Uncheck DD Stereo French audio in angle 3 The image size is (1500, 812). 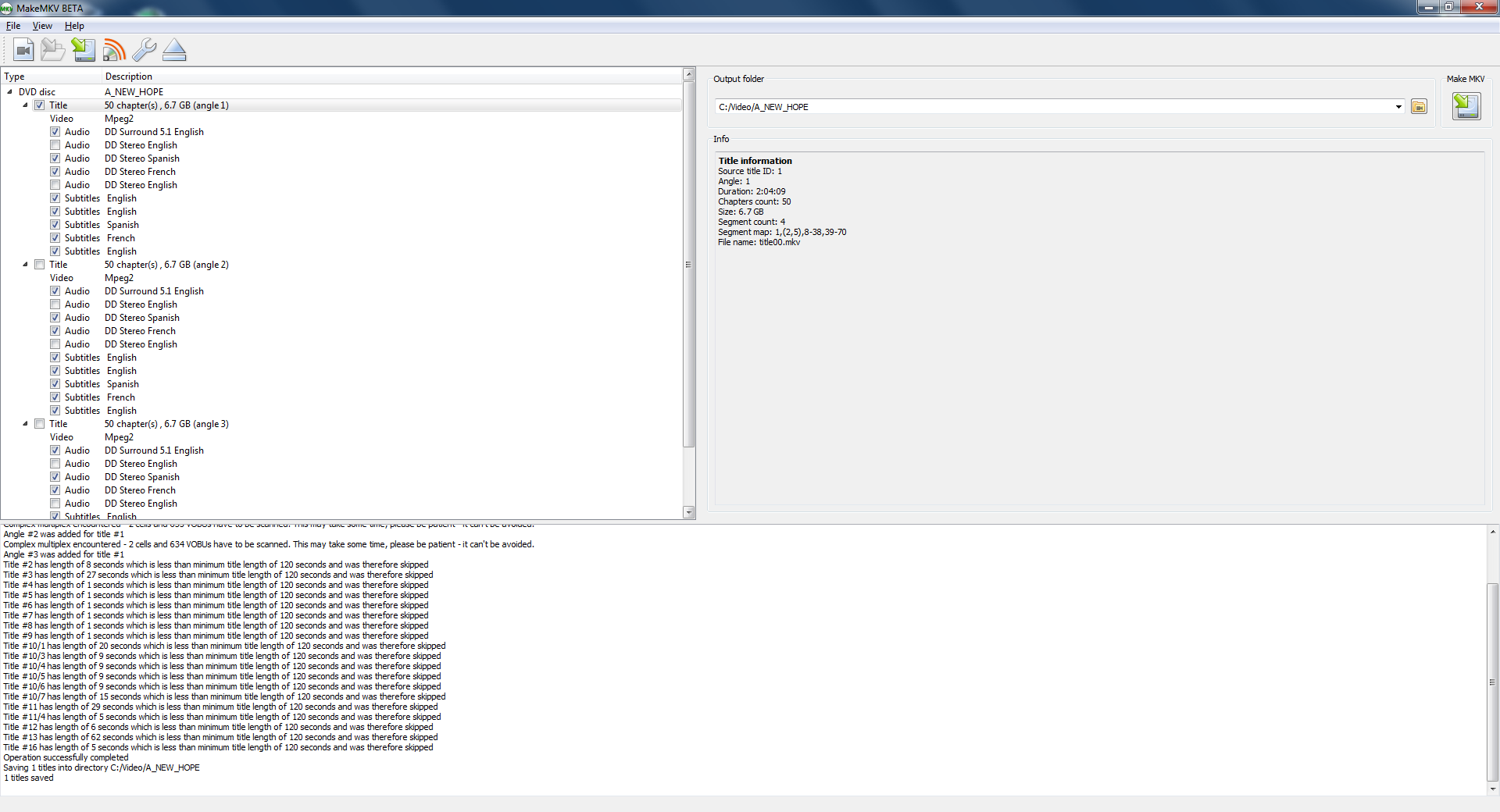point(55,490)
